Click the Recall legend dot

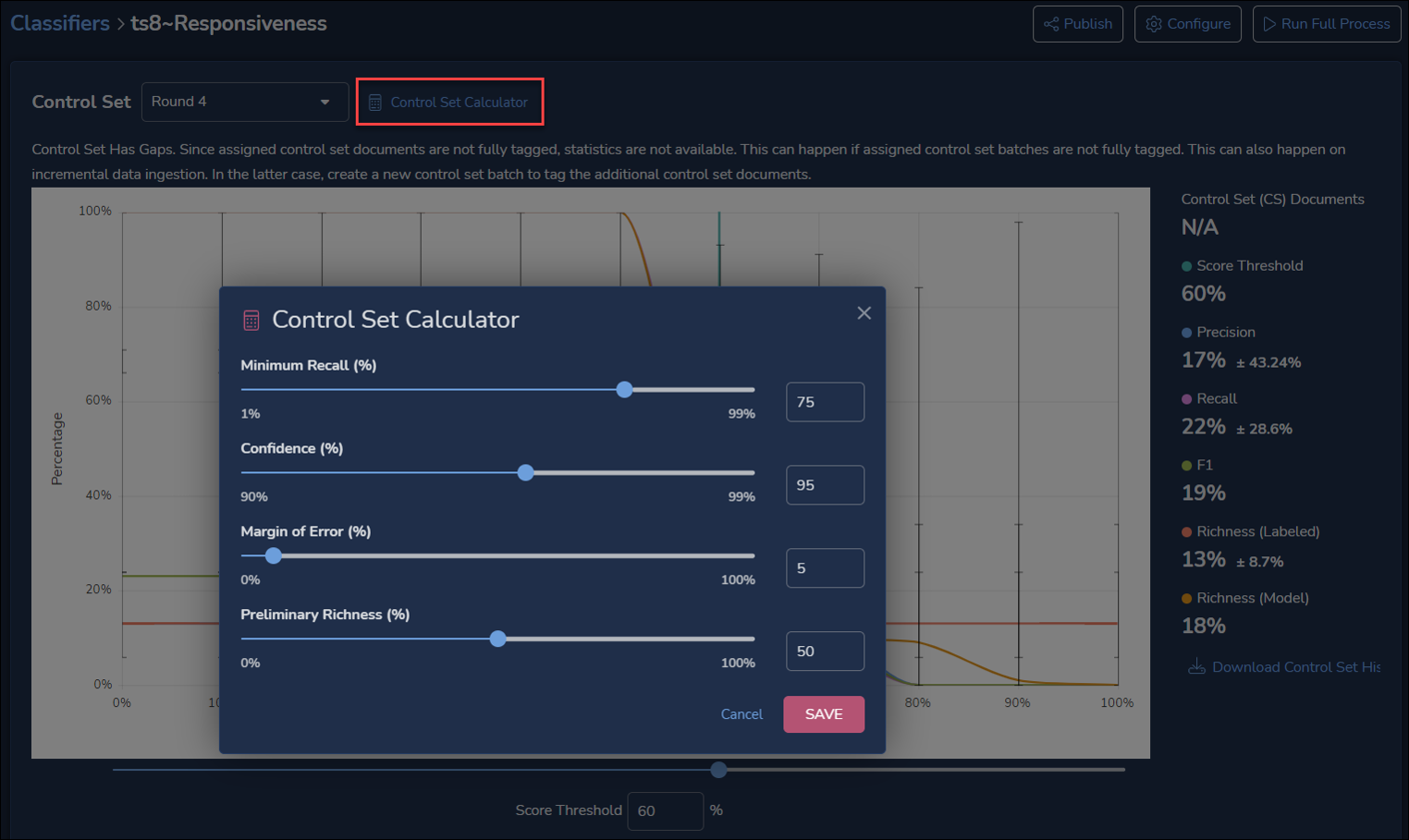coord(1187,399)
